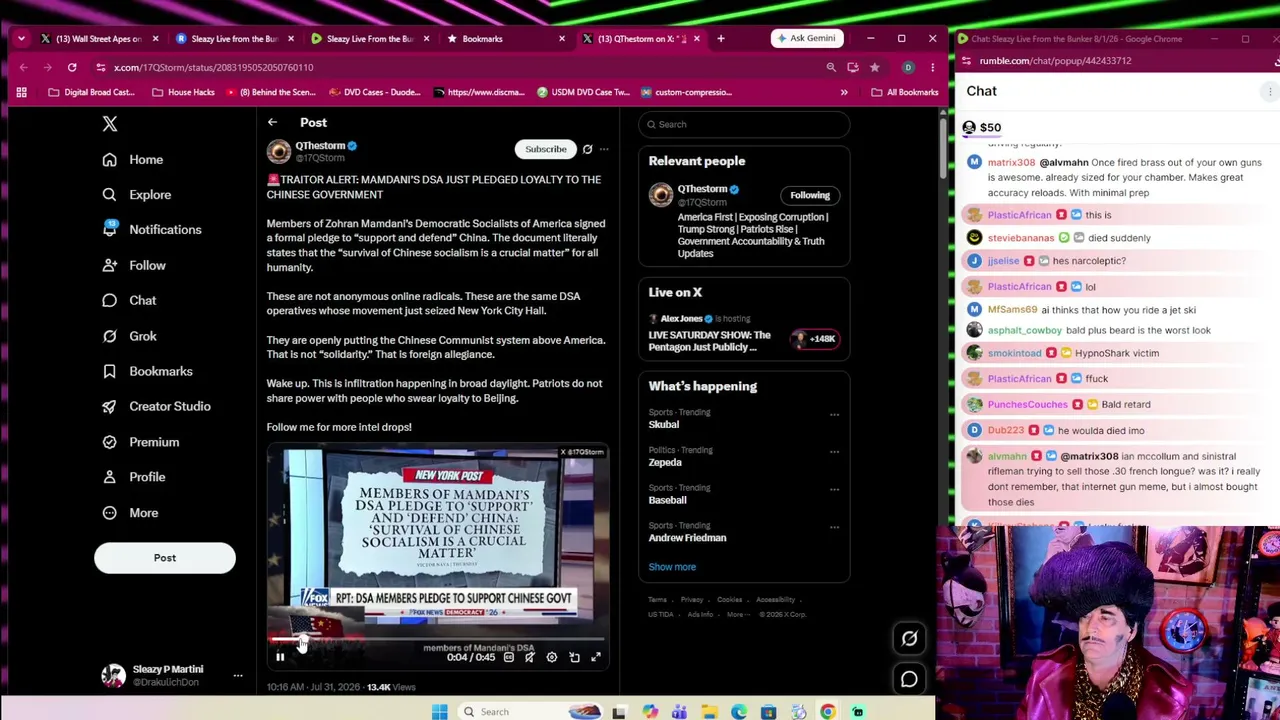Screen dimensions: 1280x720
Task: Open options for Skubal trend
Action: pos(834,414)
